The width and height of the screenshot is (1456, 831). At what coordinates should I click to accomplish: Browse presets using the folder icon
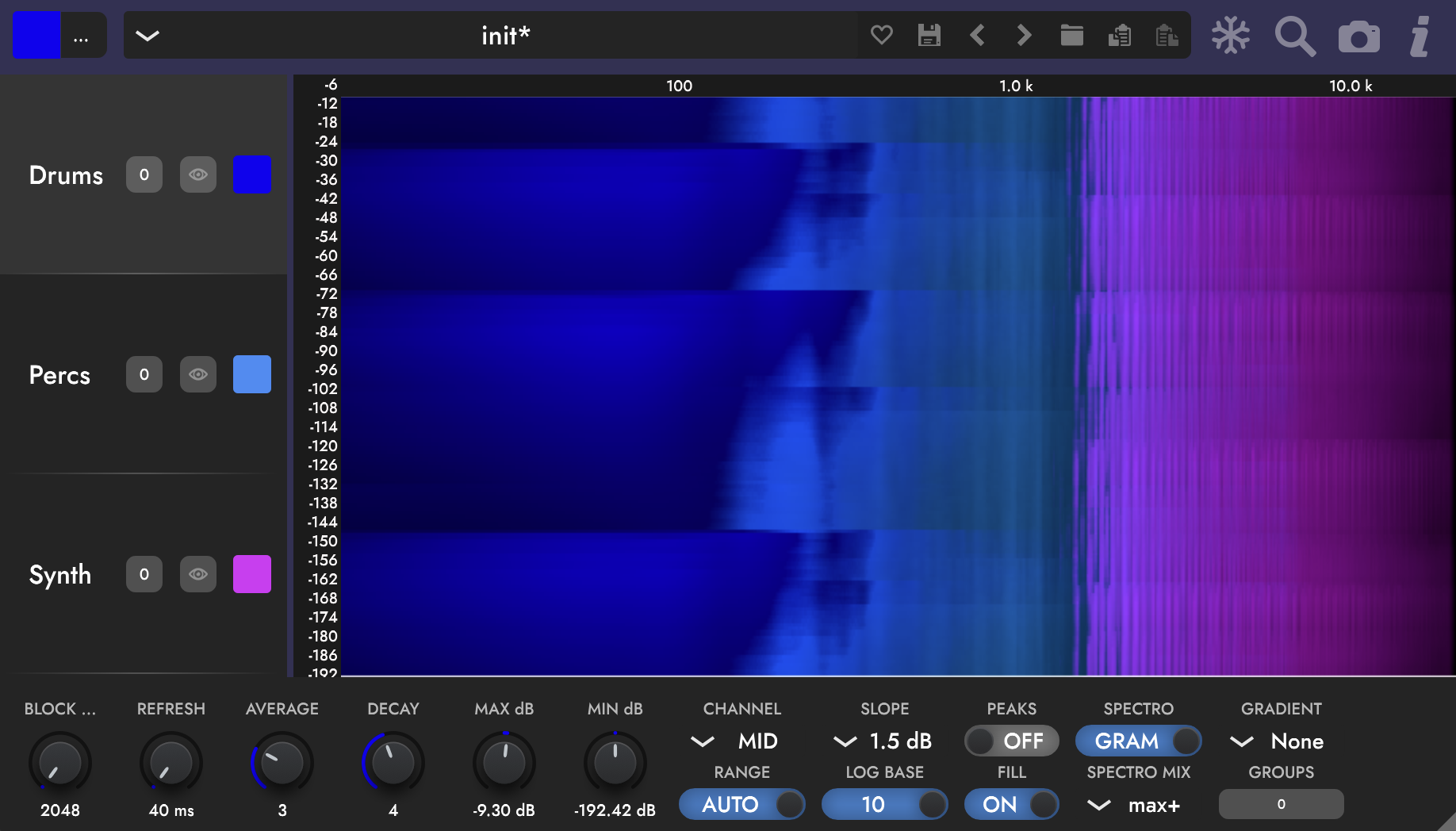(x=1071, y=35)
